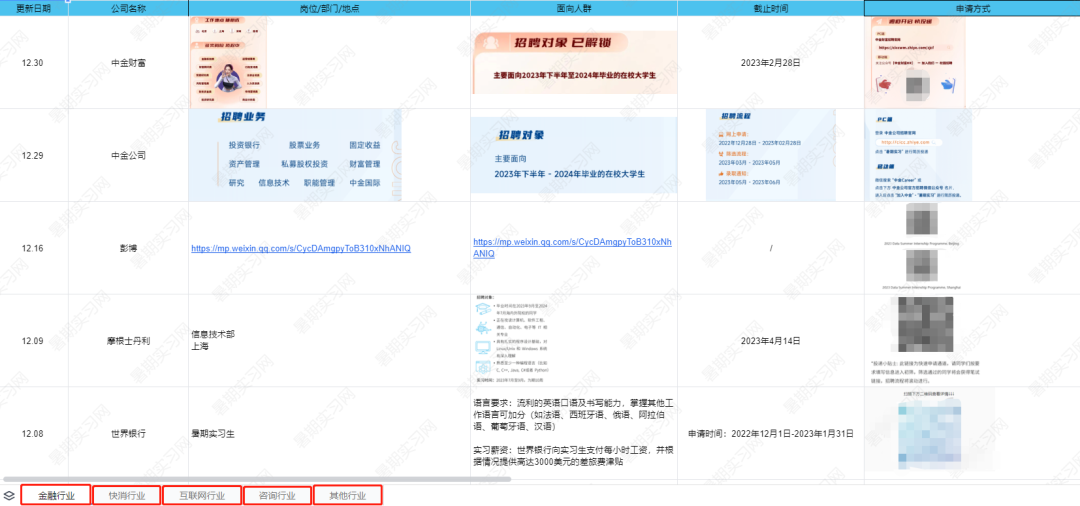Open the 彭博 WeChat link in 岗位 column

tap(301, 248)
